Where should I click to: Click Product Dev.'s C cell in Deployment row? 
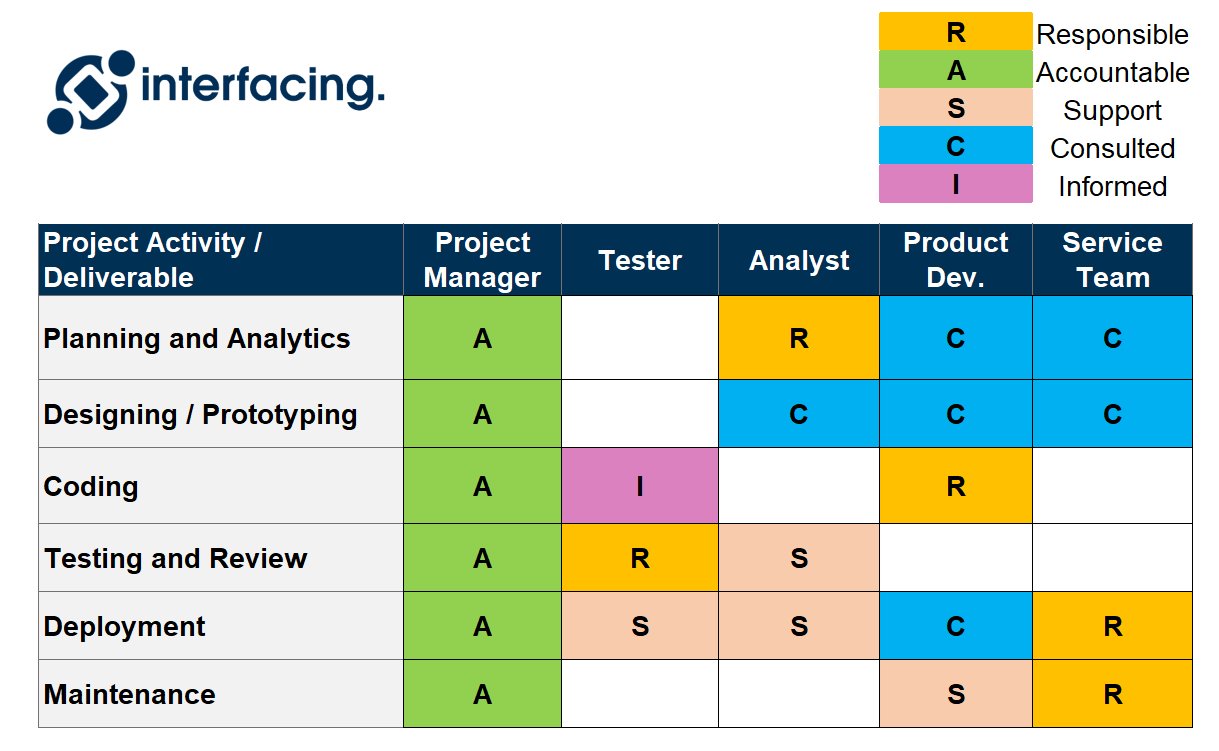pos(955,626)
